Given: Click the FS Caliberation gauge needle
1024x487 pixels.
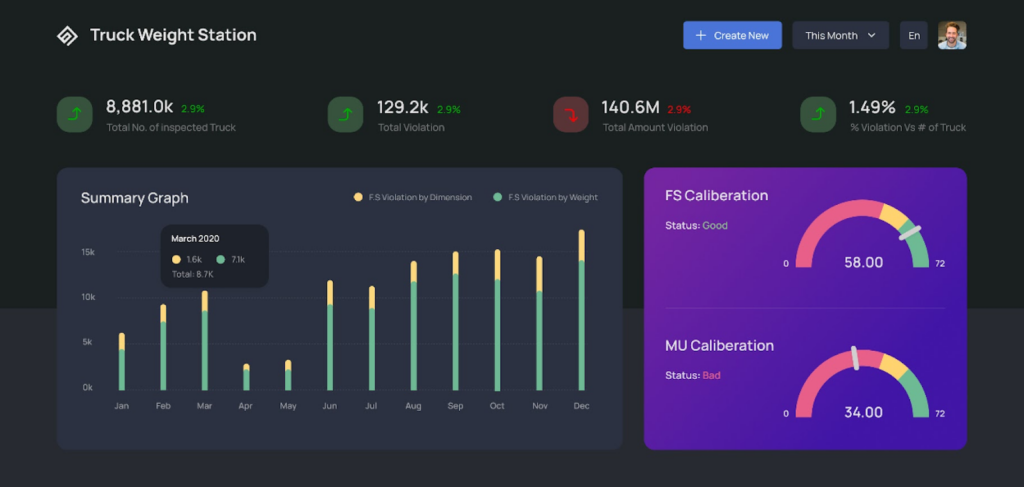Looking at the screenshot, I should click(910, 233).
